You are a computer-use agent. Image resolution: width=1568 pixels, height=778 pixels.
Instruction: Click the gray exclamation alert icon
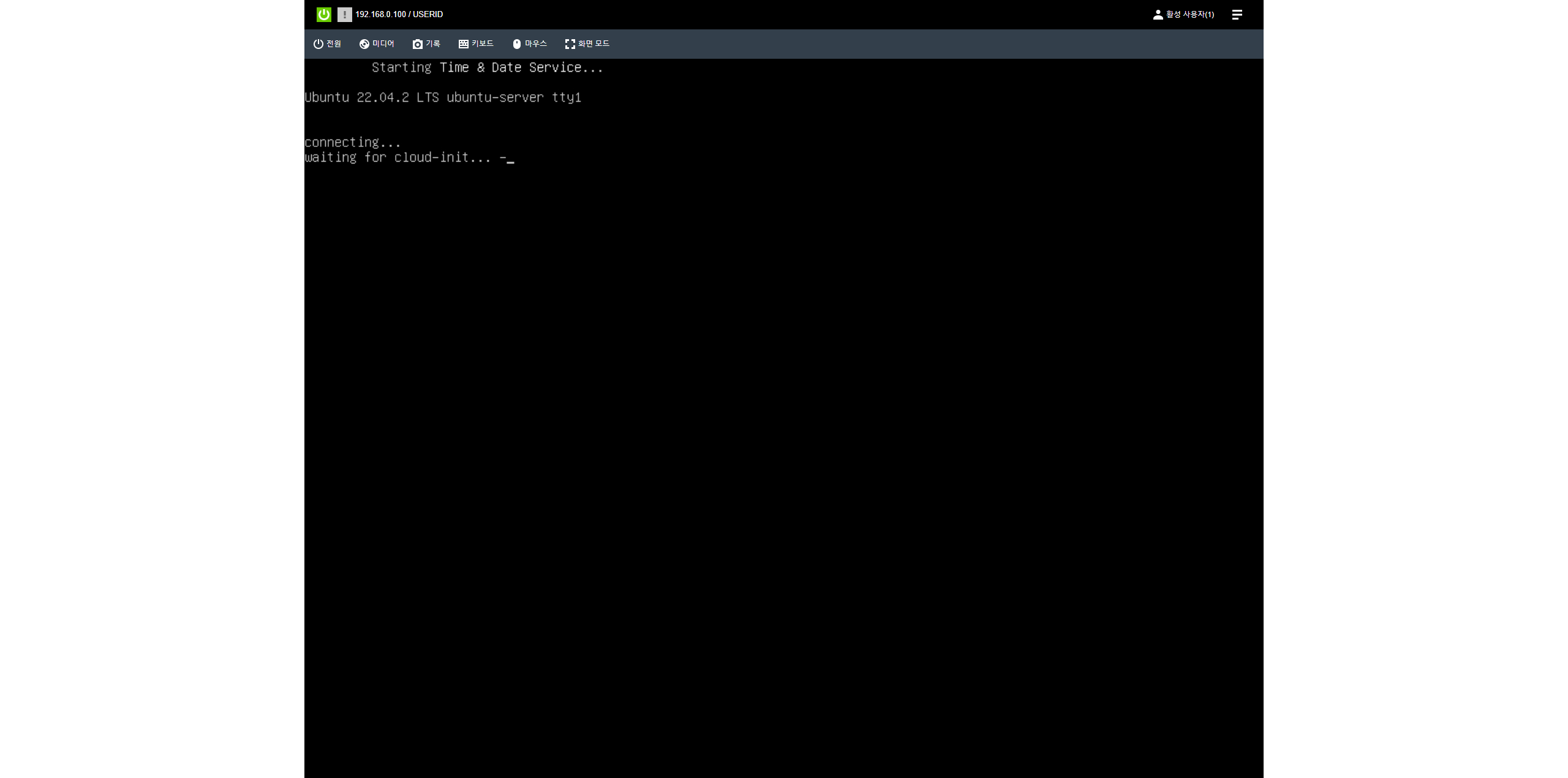[344, 15]
